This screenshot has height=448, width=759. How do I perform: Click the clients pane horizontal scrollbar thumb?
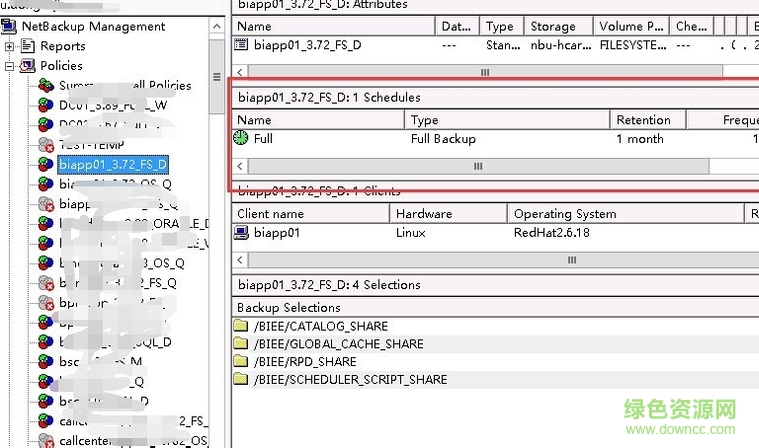(503, 260)
